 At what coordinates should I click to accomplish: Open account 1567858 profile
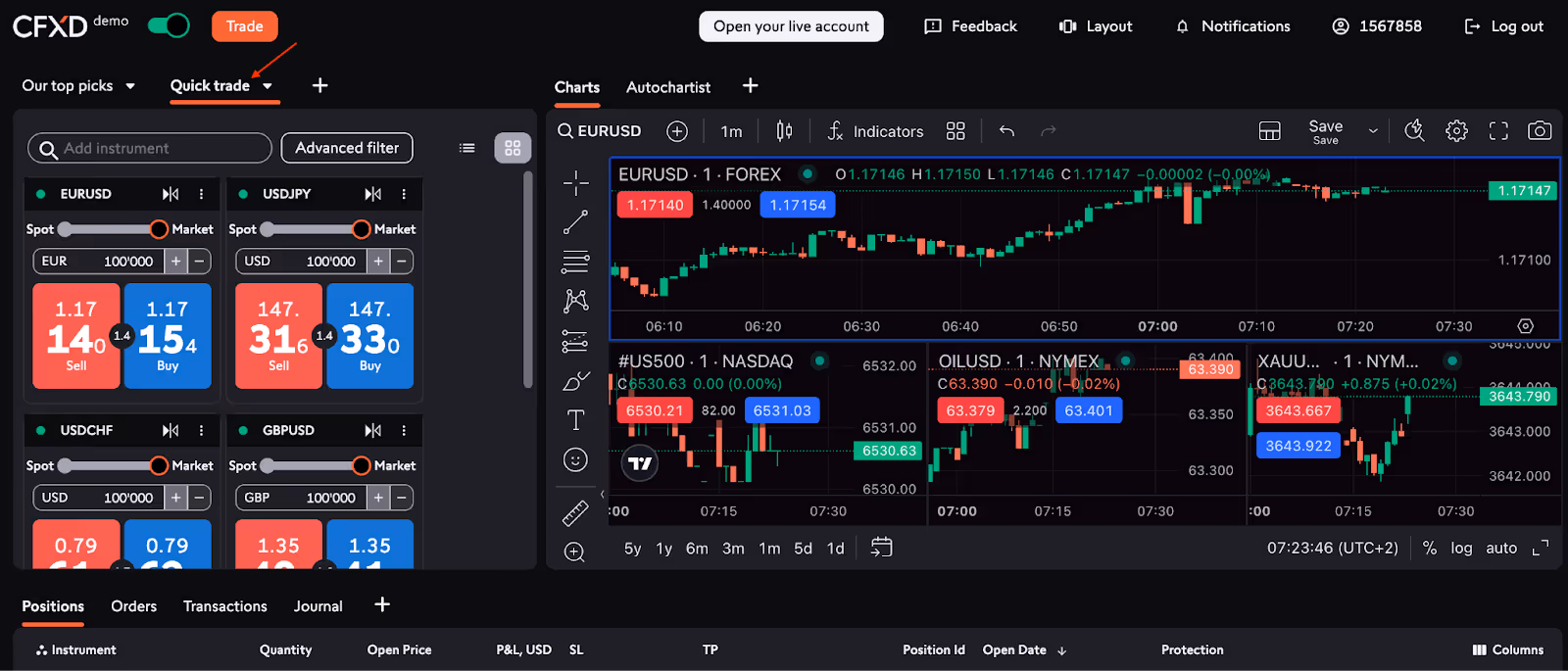tap(1377, 26)
